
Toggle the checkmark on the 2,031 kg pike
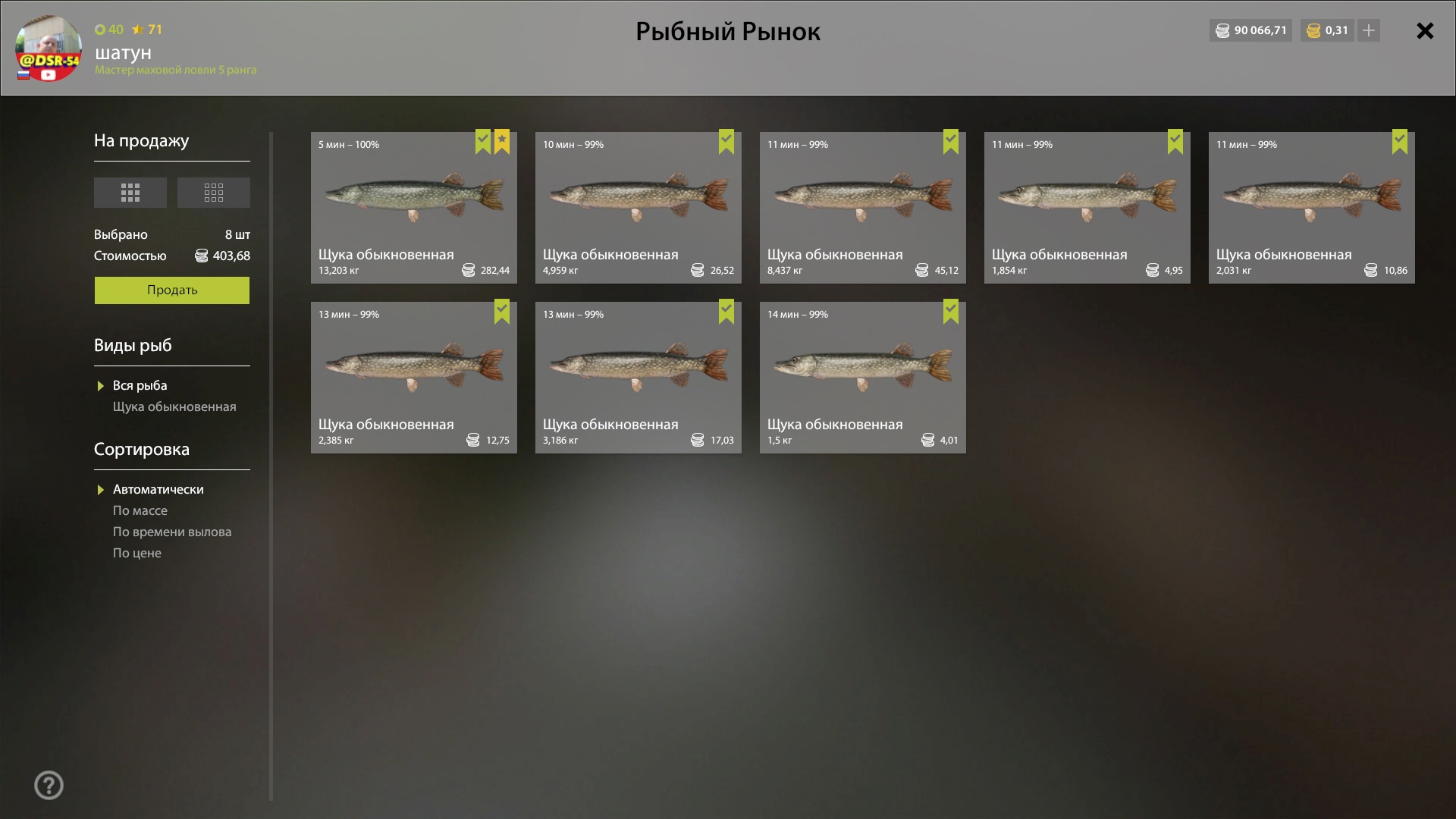[x=1400, y=142]
